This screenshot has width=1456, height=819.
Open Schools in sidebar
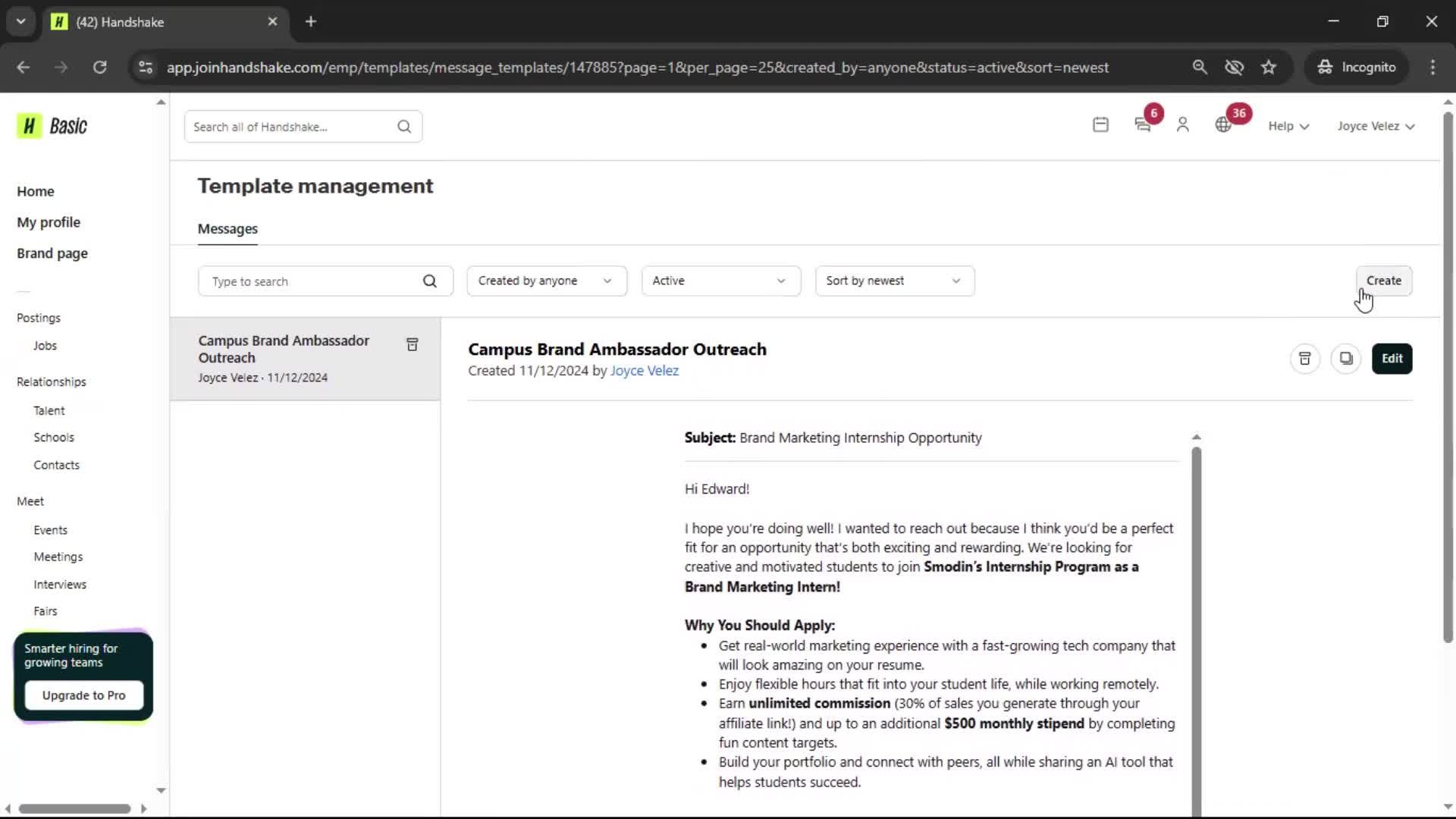54,438
